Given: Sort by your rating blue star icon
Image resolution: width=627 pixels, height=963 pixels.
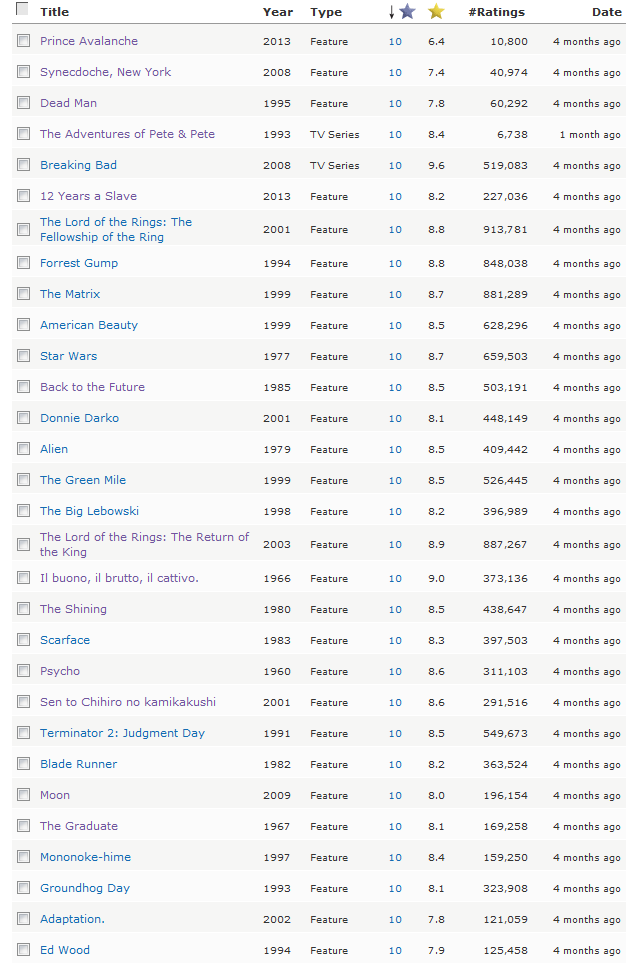Looking at the screenshot, I should pyautogui.click(x=406, y=12).
